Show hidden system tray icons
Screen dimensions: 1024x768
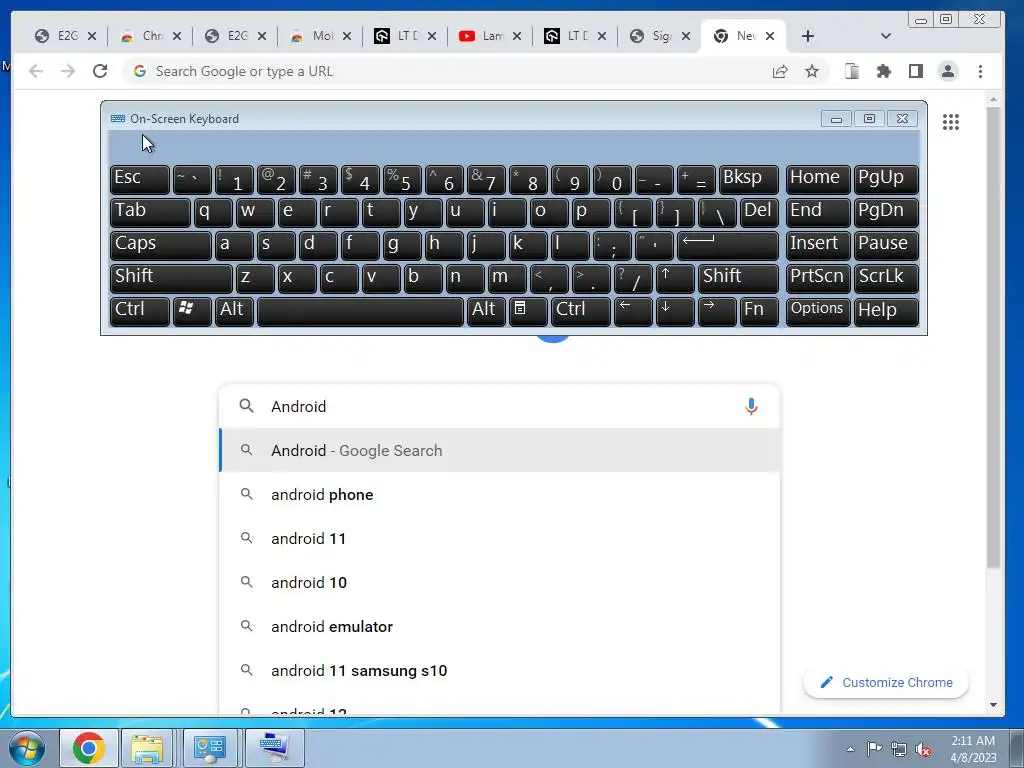pos(850,749)
